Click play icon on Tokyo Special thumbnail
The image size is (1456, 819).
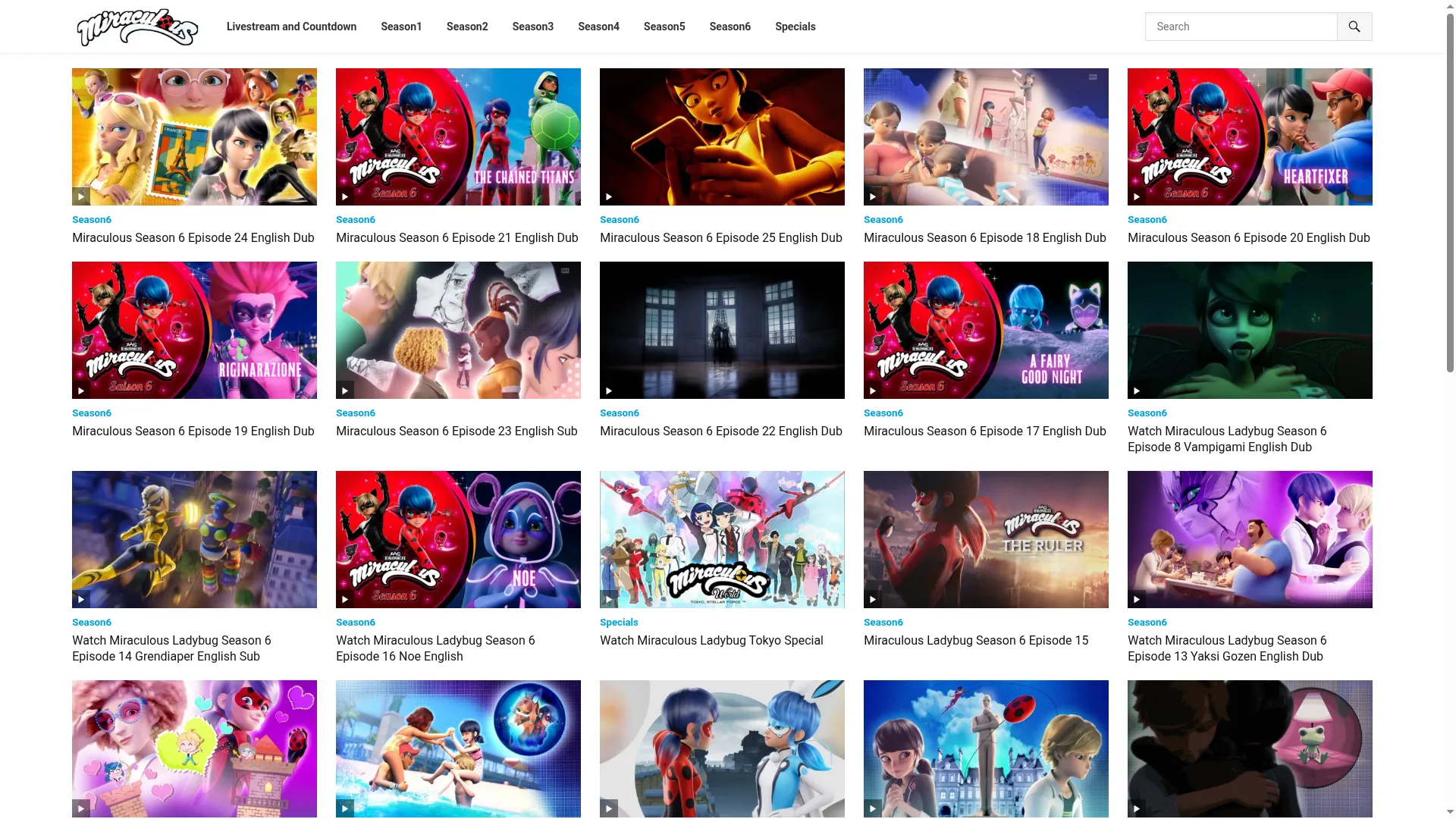pyautogui.click(x=609, y=599)
